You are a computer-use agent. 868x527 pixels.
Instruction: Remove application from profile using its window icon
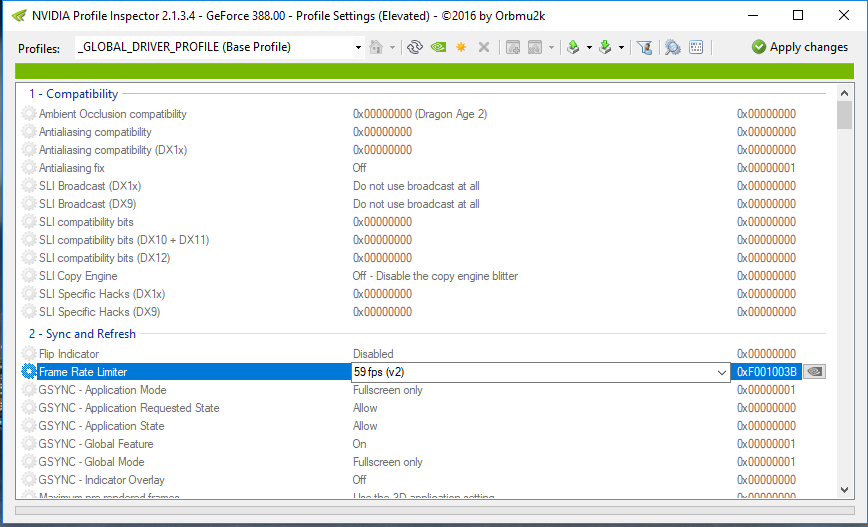click(535, 48)
